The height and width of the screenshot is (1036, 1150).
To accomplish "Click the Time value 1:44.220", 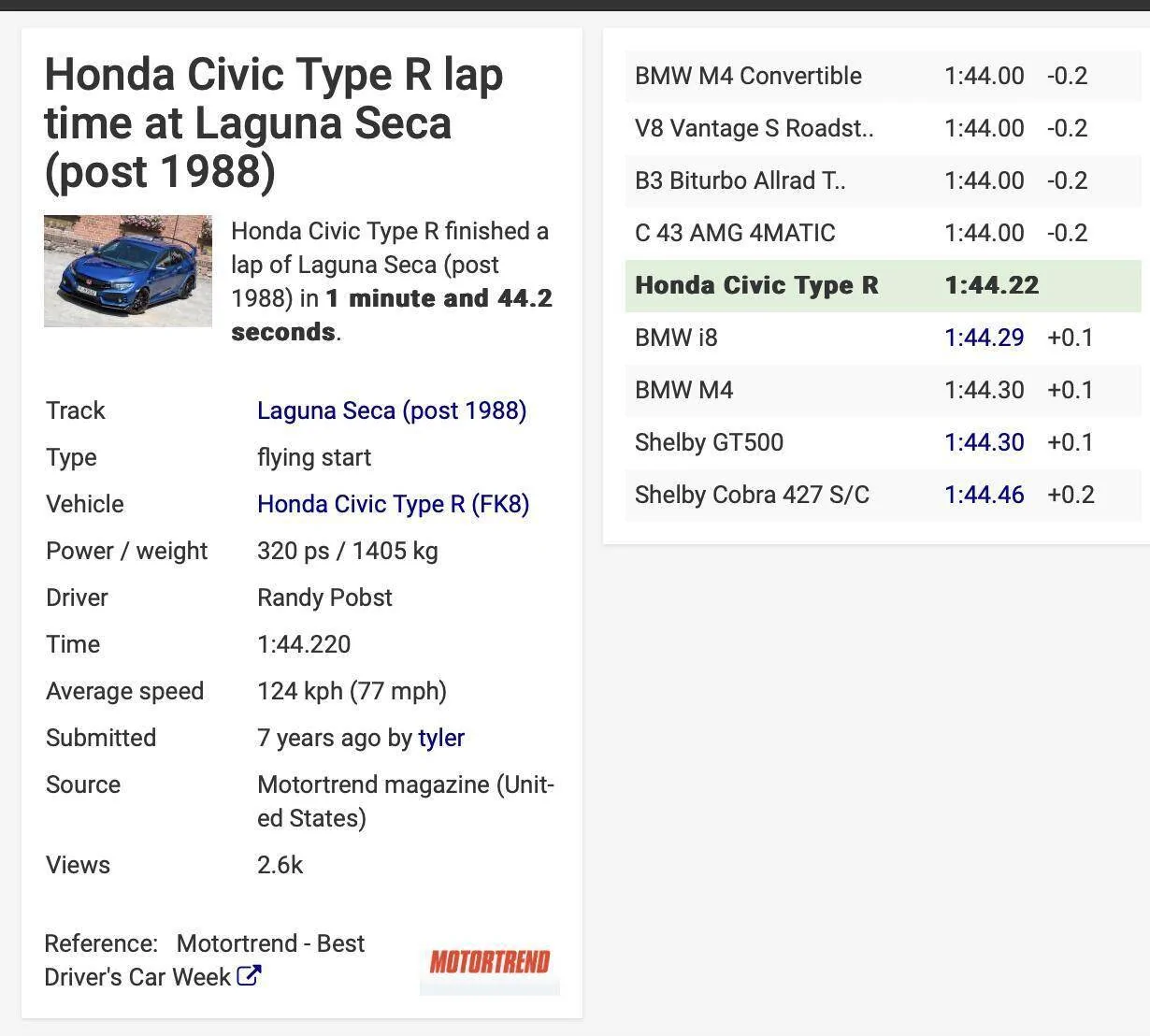I will coord(304,643).
